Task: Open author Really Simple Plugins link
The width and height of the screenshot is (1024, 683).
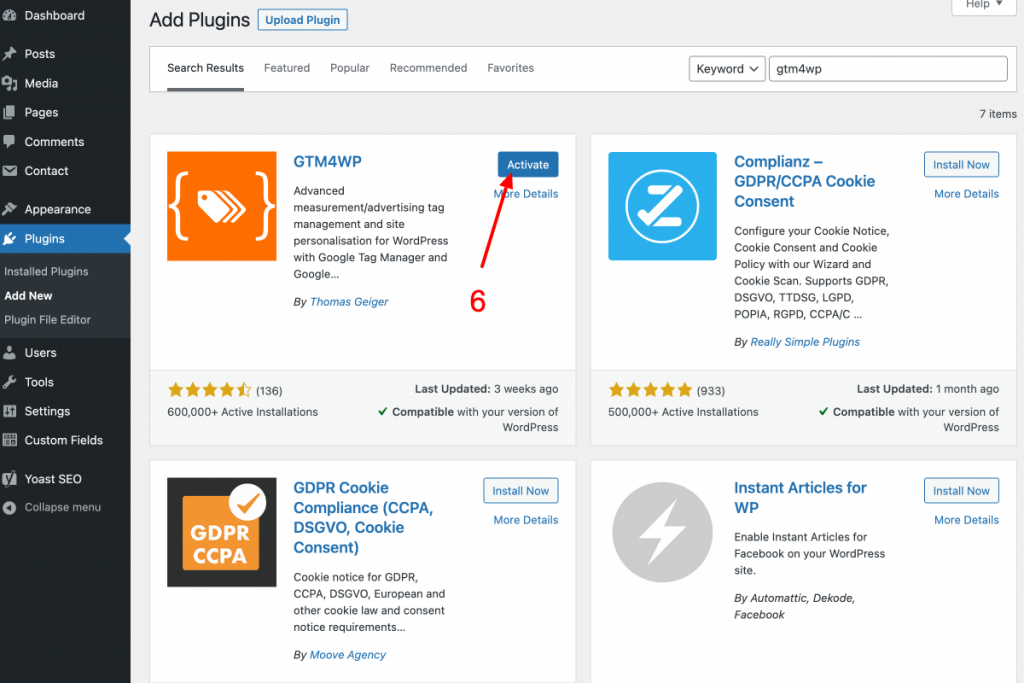Action: pyautogui.click(x=805, y=342)
